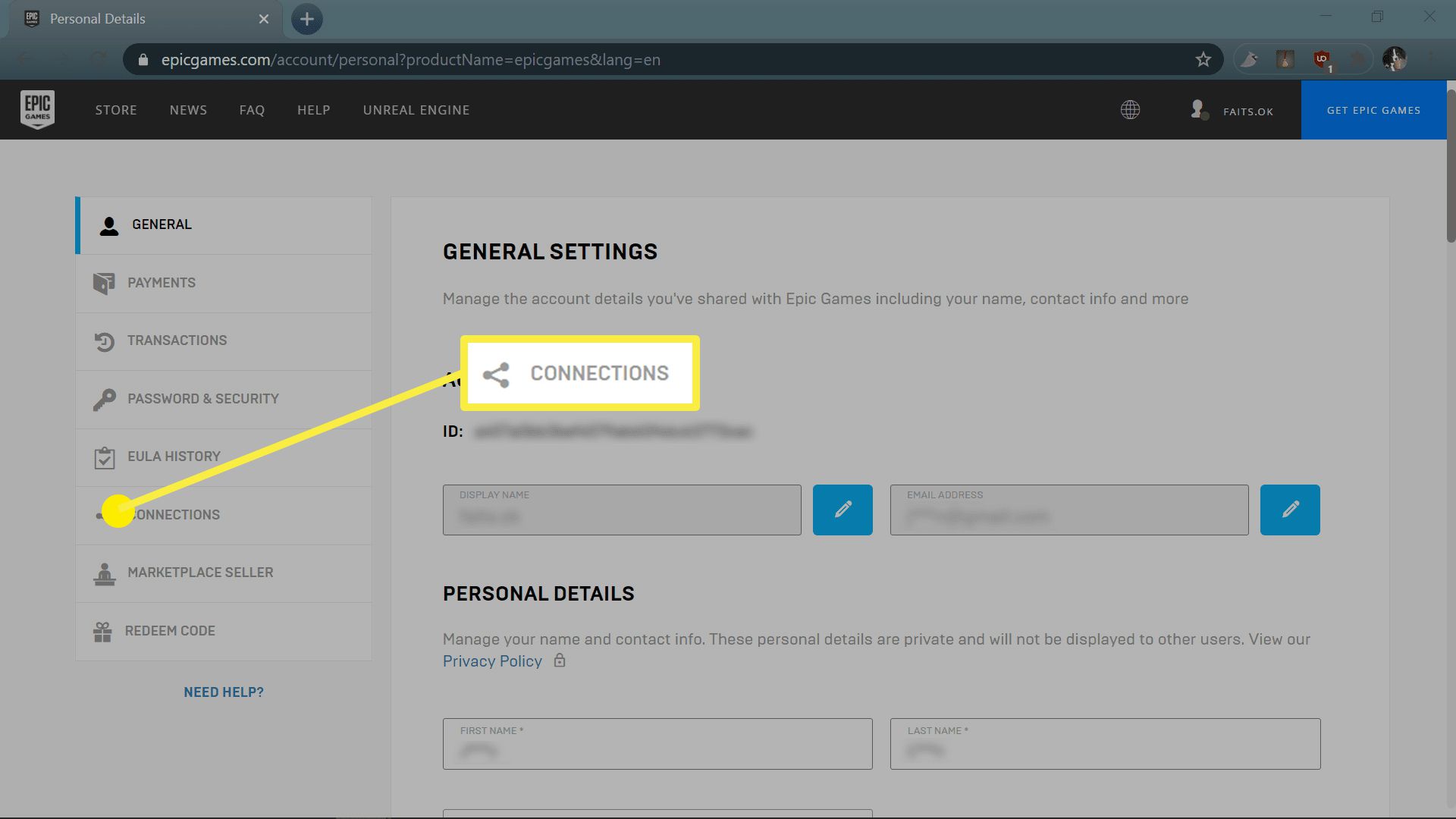The image size is (1456, 819).
Task: Click the history clock icon next to TRANSACTIONS
Action: (x=104, y=341)
